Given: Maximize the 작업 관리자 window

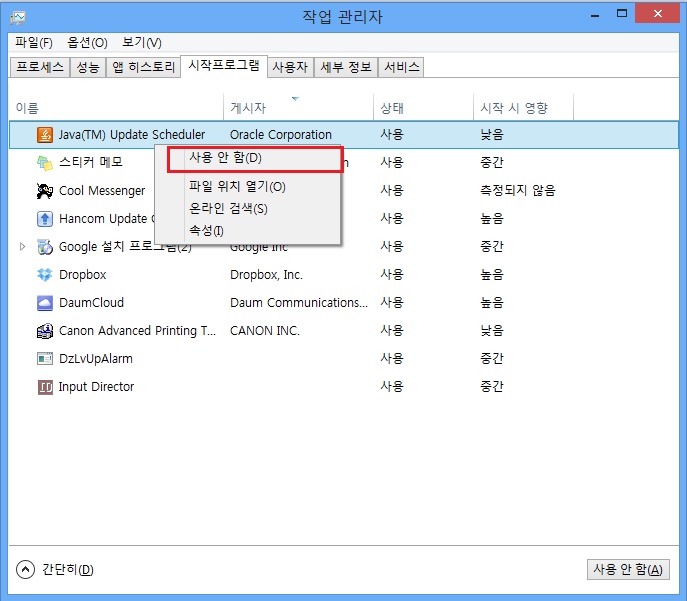Looking at the screenshot, I should [x=622, y=14].
